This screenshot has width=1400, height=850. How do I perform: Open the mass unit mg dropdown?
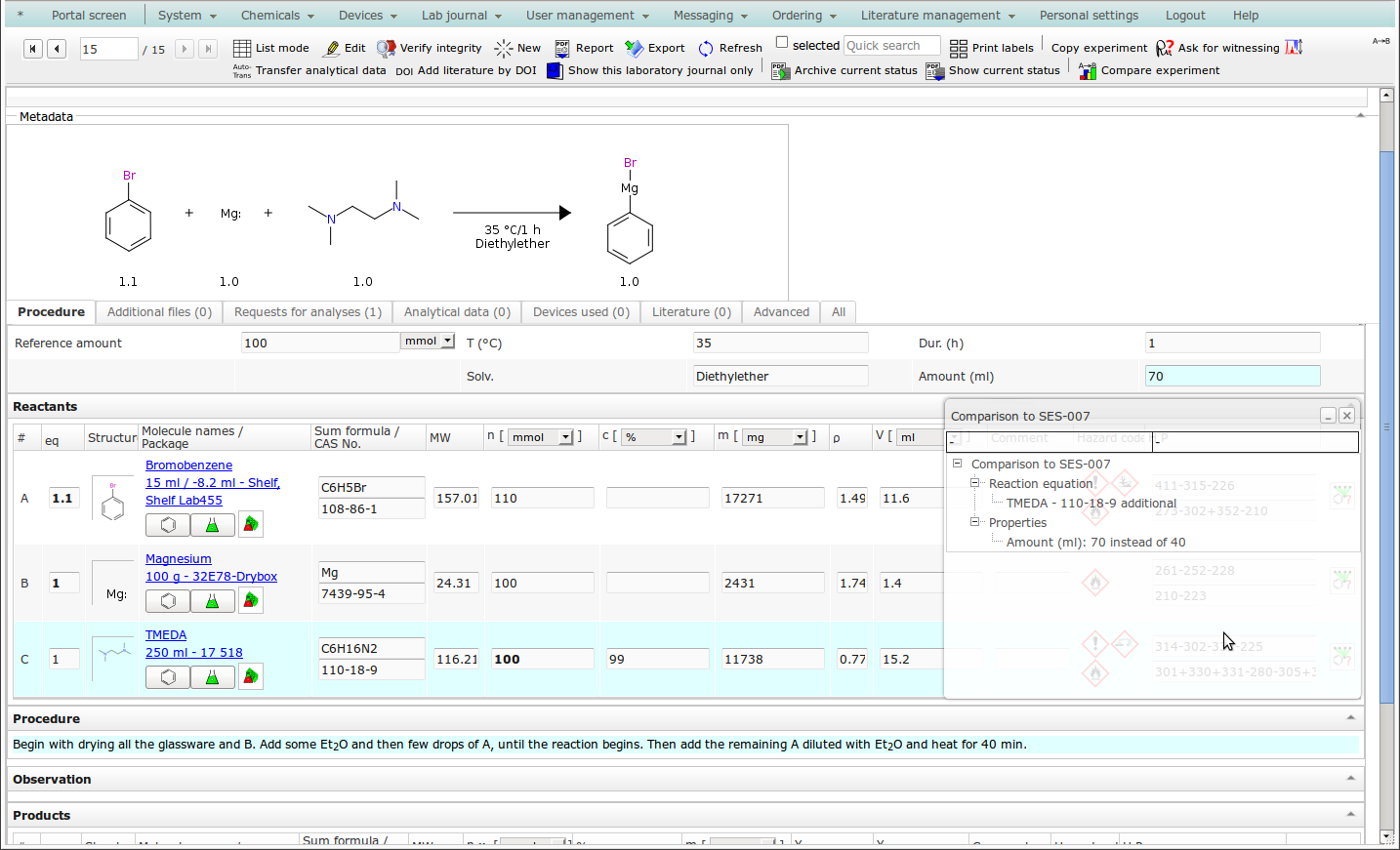click(x=800, y=437)
